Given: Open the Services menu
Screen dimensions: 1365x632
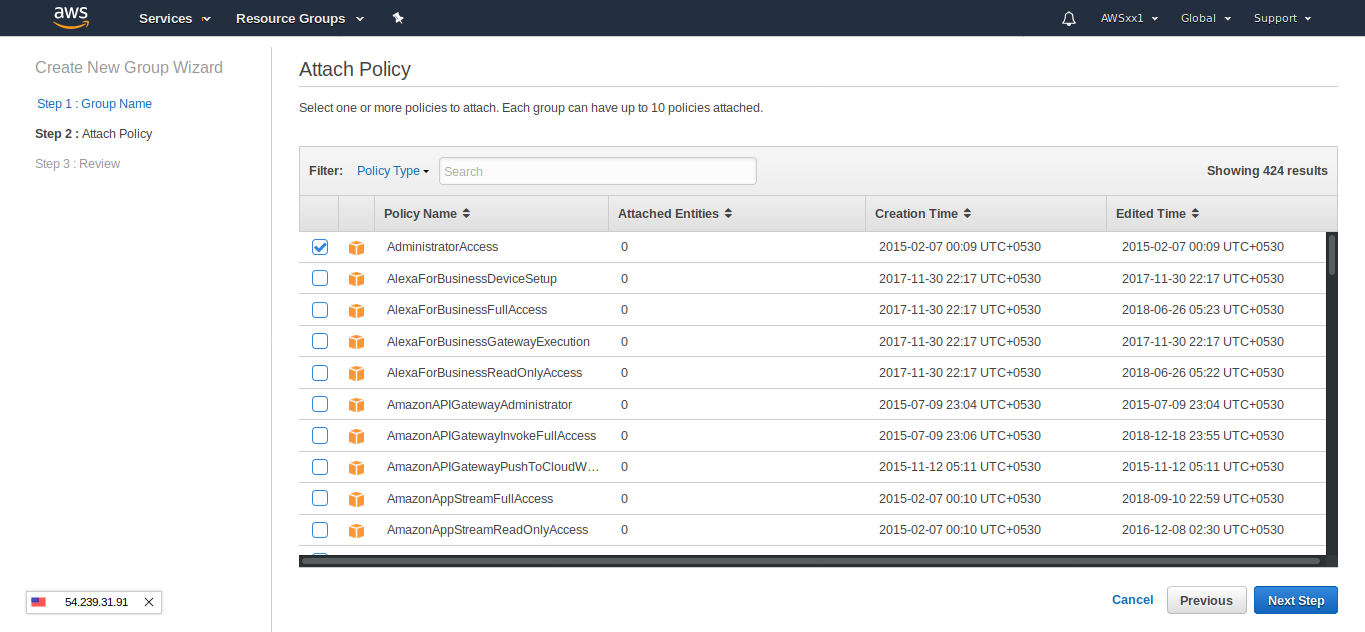Looking at the screenshot, I should [x=174, y=18].
